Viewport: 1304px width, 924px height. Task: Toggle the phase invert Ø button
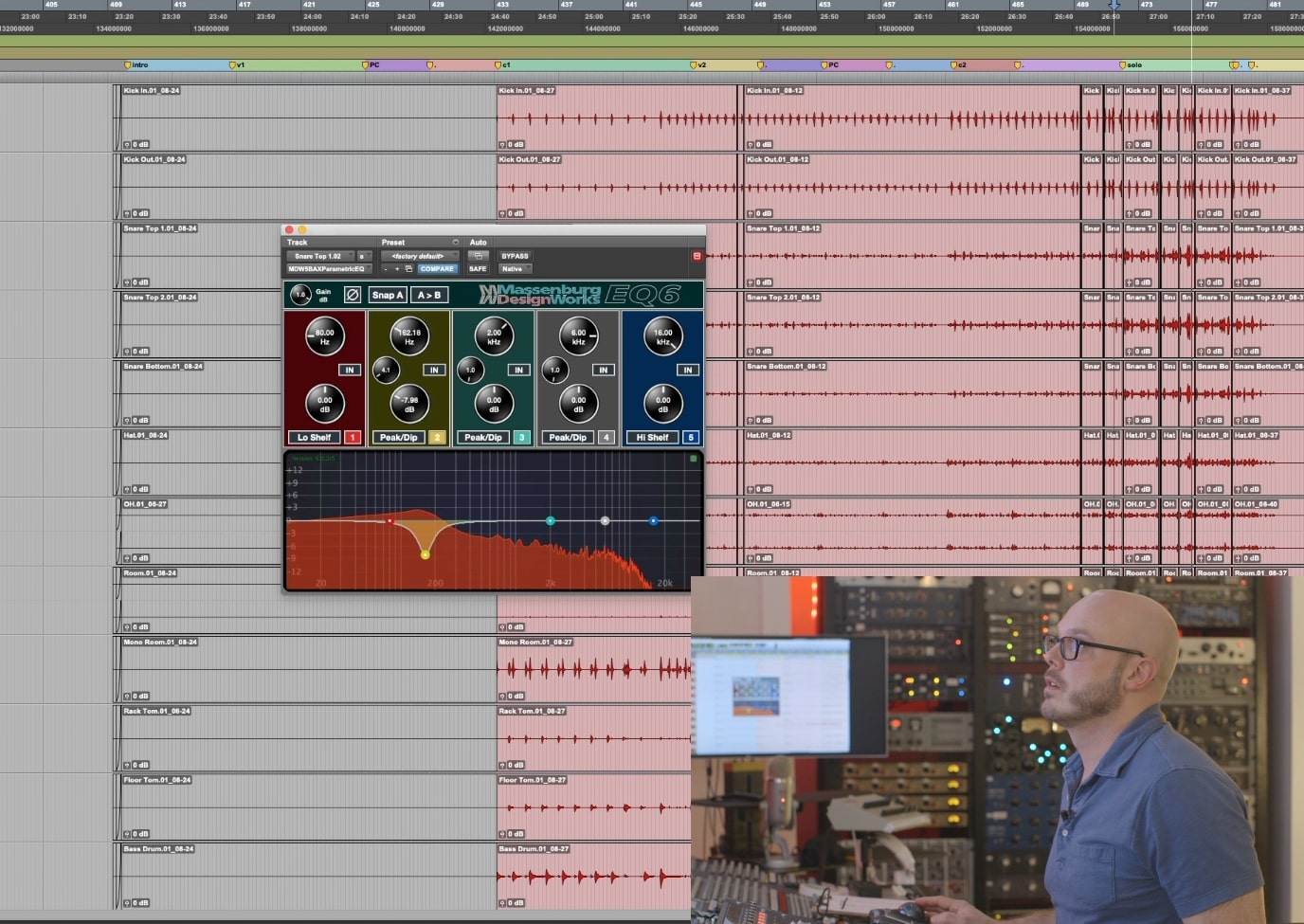(x=352, y=295)
